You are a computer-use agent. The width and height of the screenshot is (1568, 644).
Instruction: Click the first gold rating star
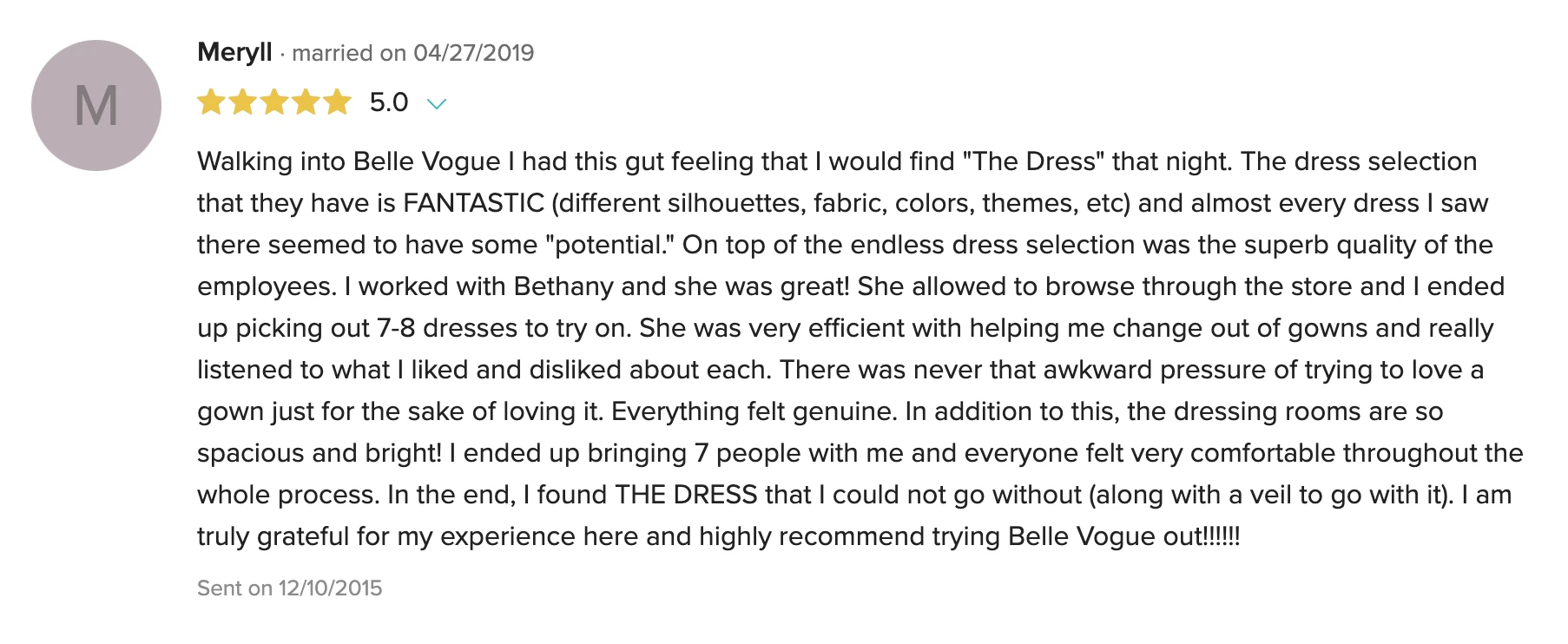click(211, 102)
